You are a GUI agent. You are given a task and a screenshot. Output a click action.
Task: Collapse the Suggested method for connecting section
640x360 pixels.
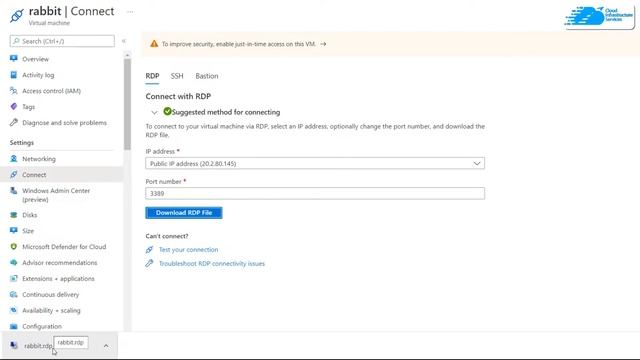pos(154,112)
